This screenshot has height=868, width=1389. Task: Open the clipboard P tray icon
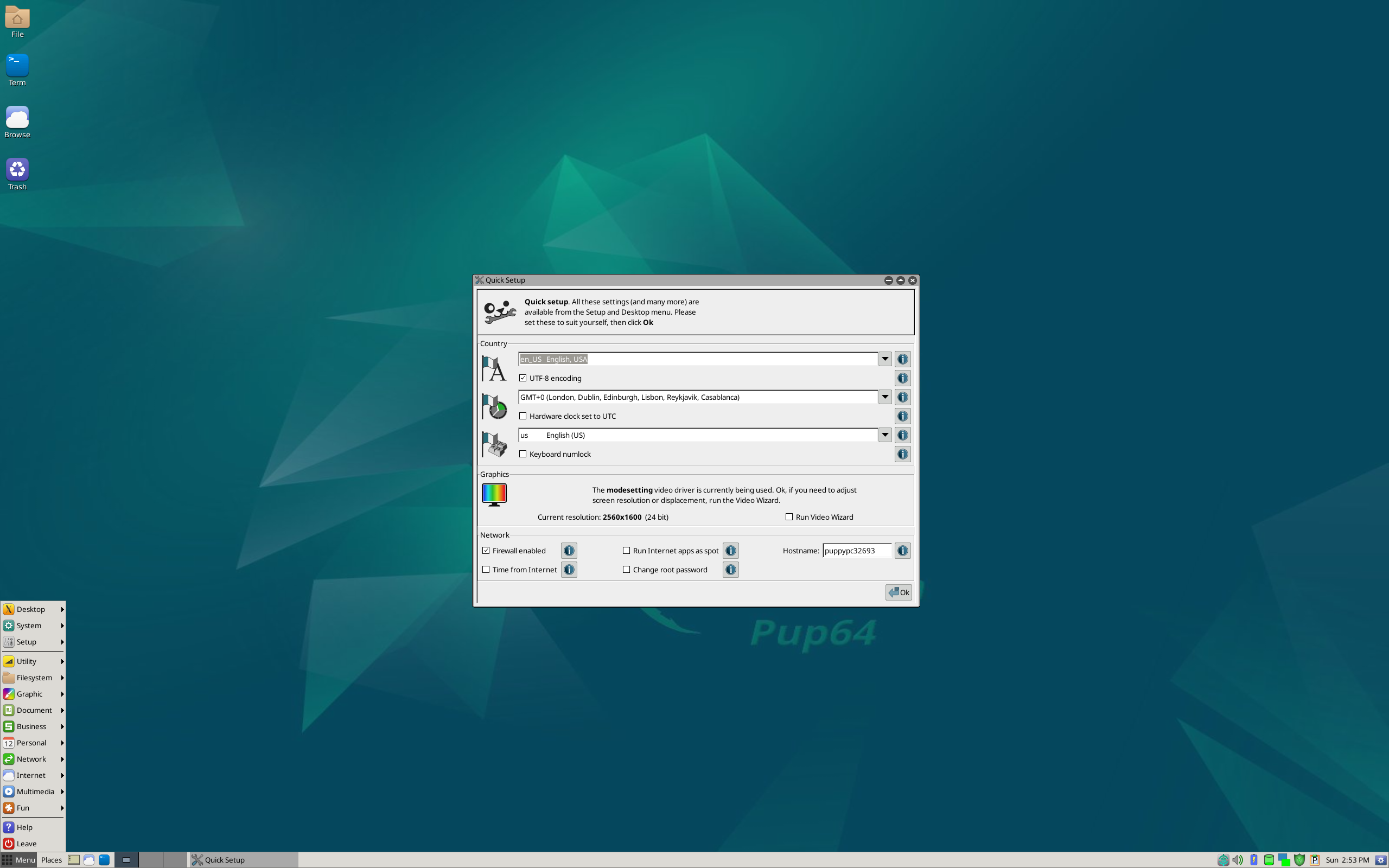(1314, 859)
